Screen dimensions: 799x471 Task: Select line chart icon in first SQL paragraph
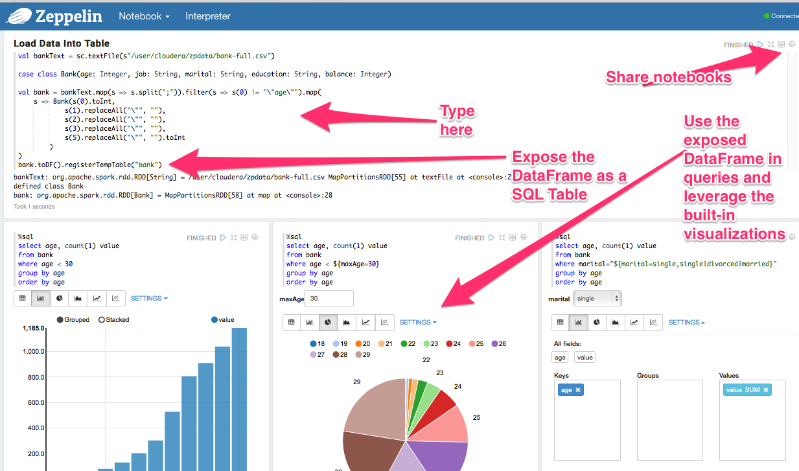[97, 298]
